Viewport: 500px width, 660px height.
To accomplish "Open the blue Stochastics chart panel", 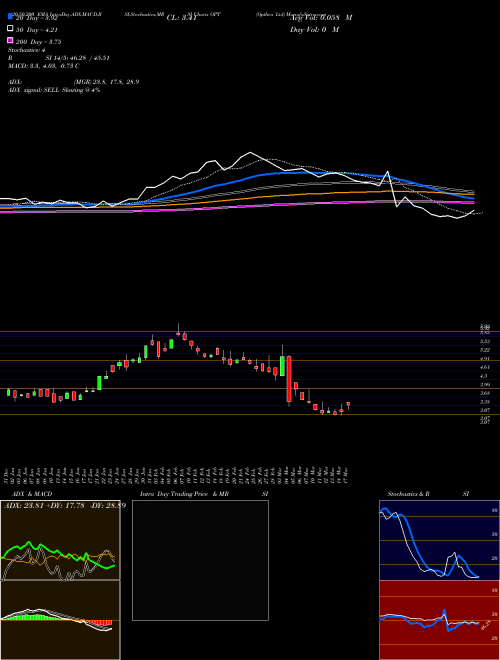I will (439, 540).
